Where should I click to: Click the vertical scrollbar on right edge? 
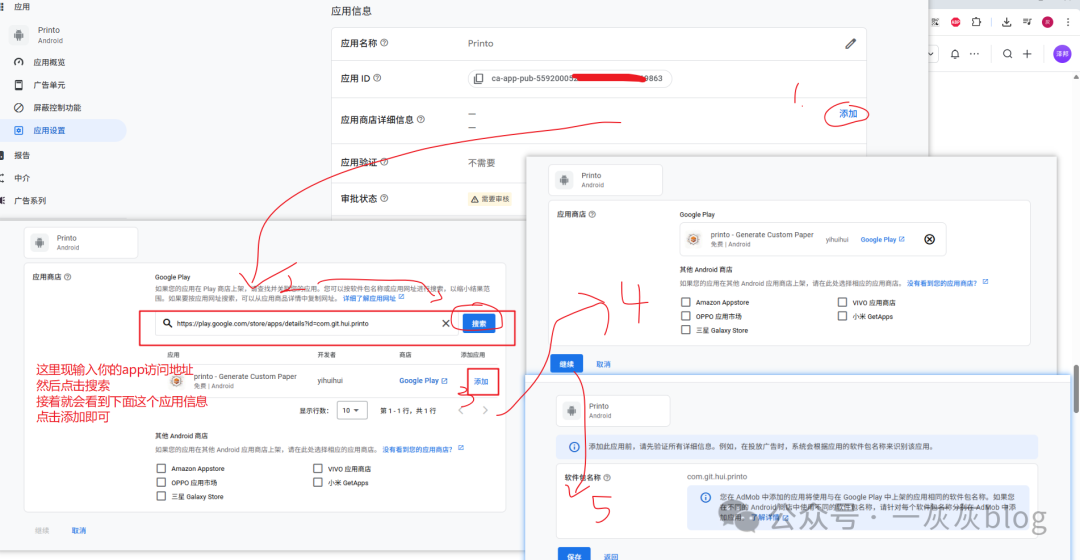(1076, 389)
